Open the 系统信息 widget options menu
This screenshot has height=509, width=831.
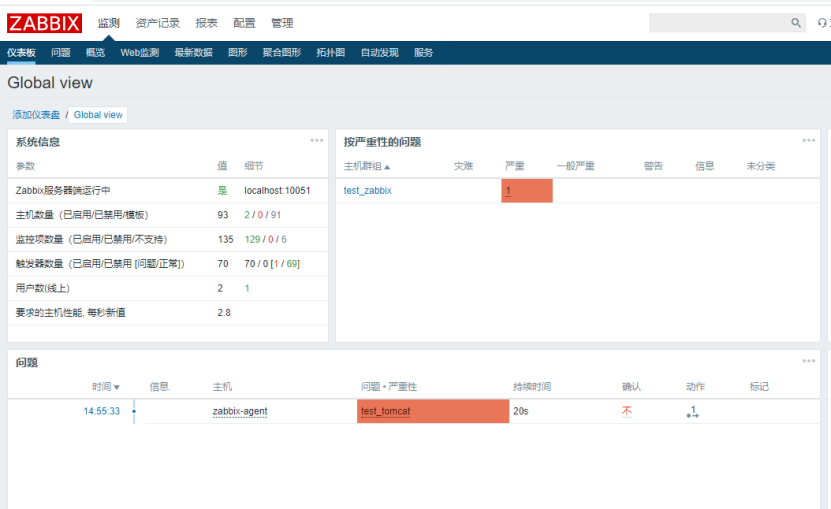[317, 141]
